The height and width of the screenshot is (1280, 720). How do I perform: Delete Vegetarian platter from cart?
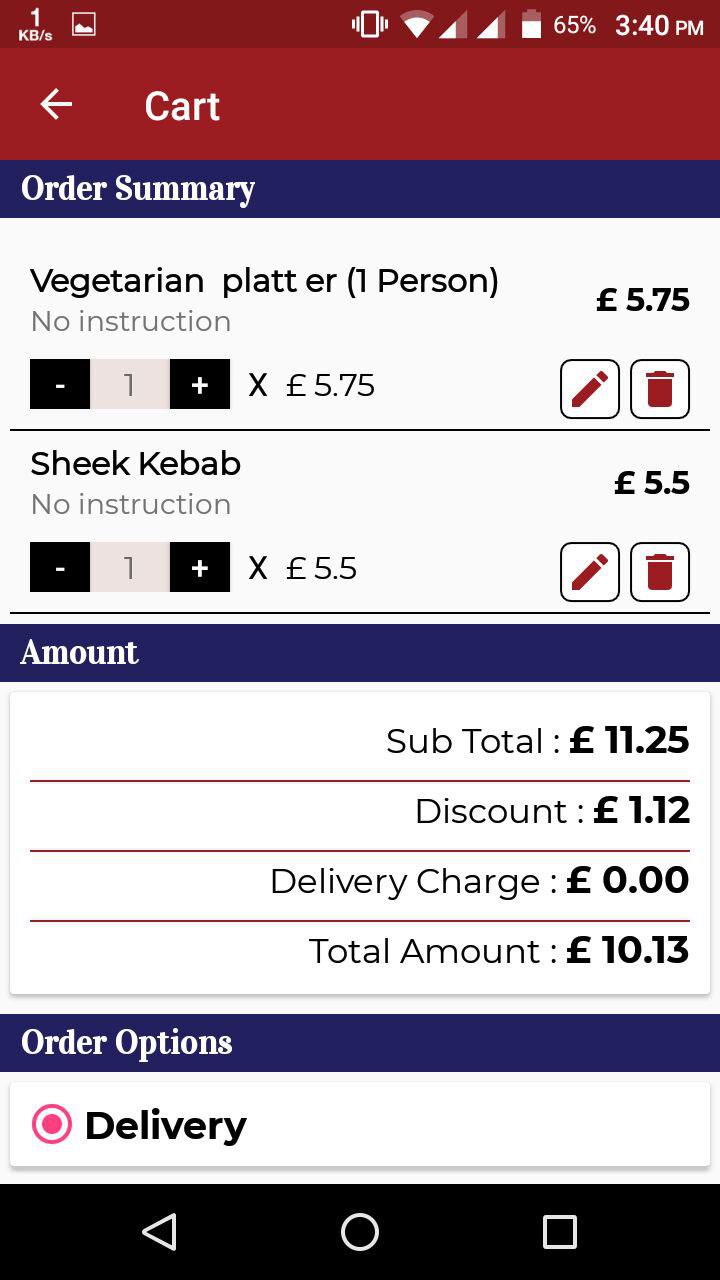pos(660,388)
